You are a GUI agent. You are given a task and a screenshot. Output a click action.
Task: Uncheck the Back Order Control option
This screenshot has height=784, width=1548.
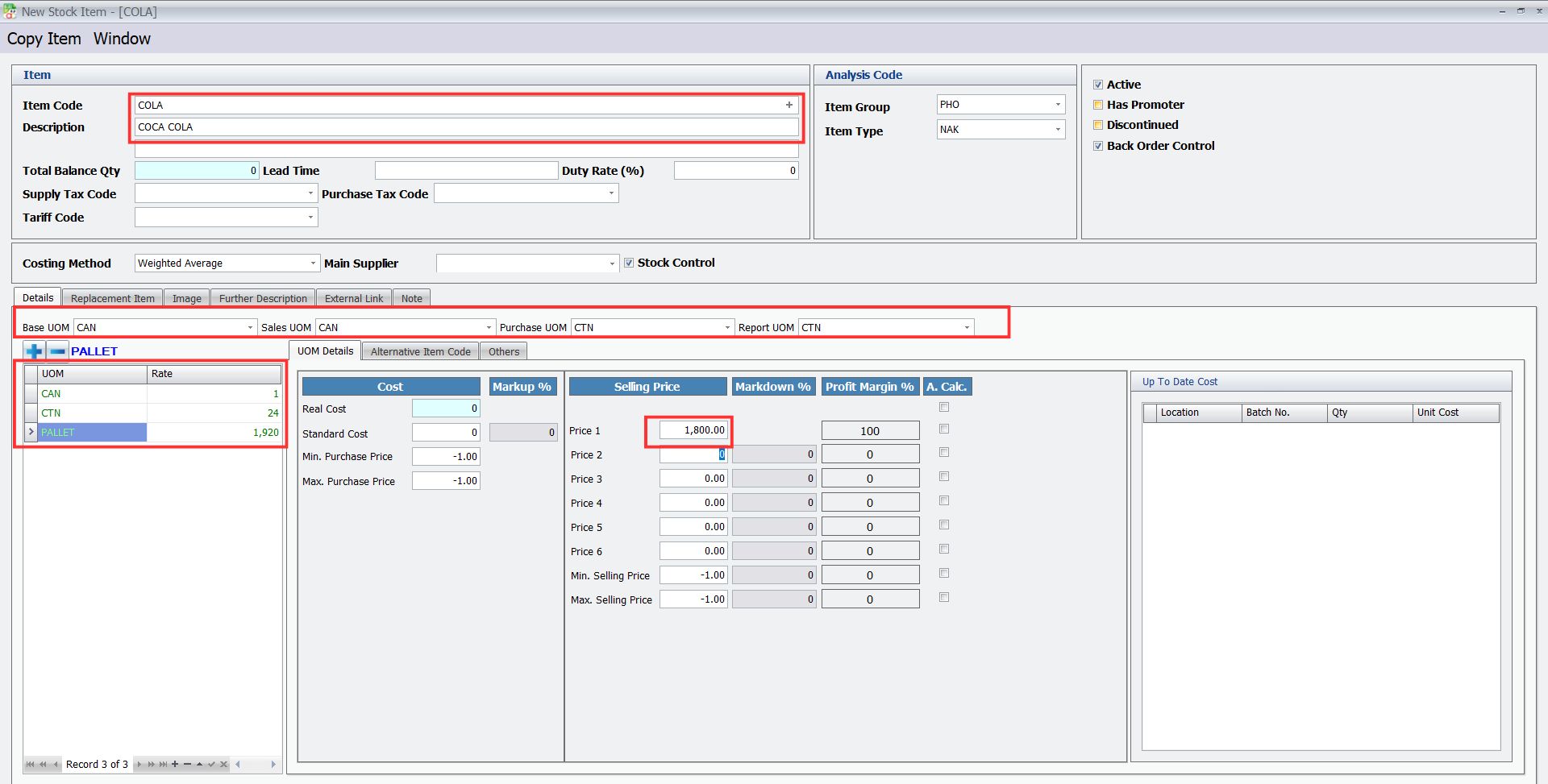pyautogui.click(x=1098, y=146)
